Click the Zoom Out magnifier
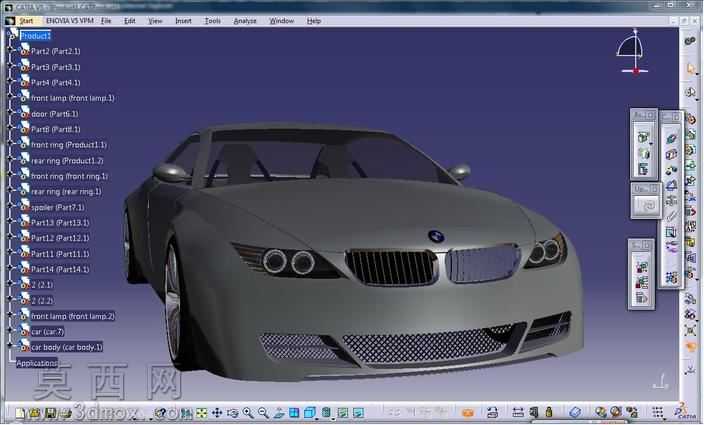 coord(264,413)
